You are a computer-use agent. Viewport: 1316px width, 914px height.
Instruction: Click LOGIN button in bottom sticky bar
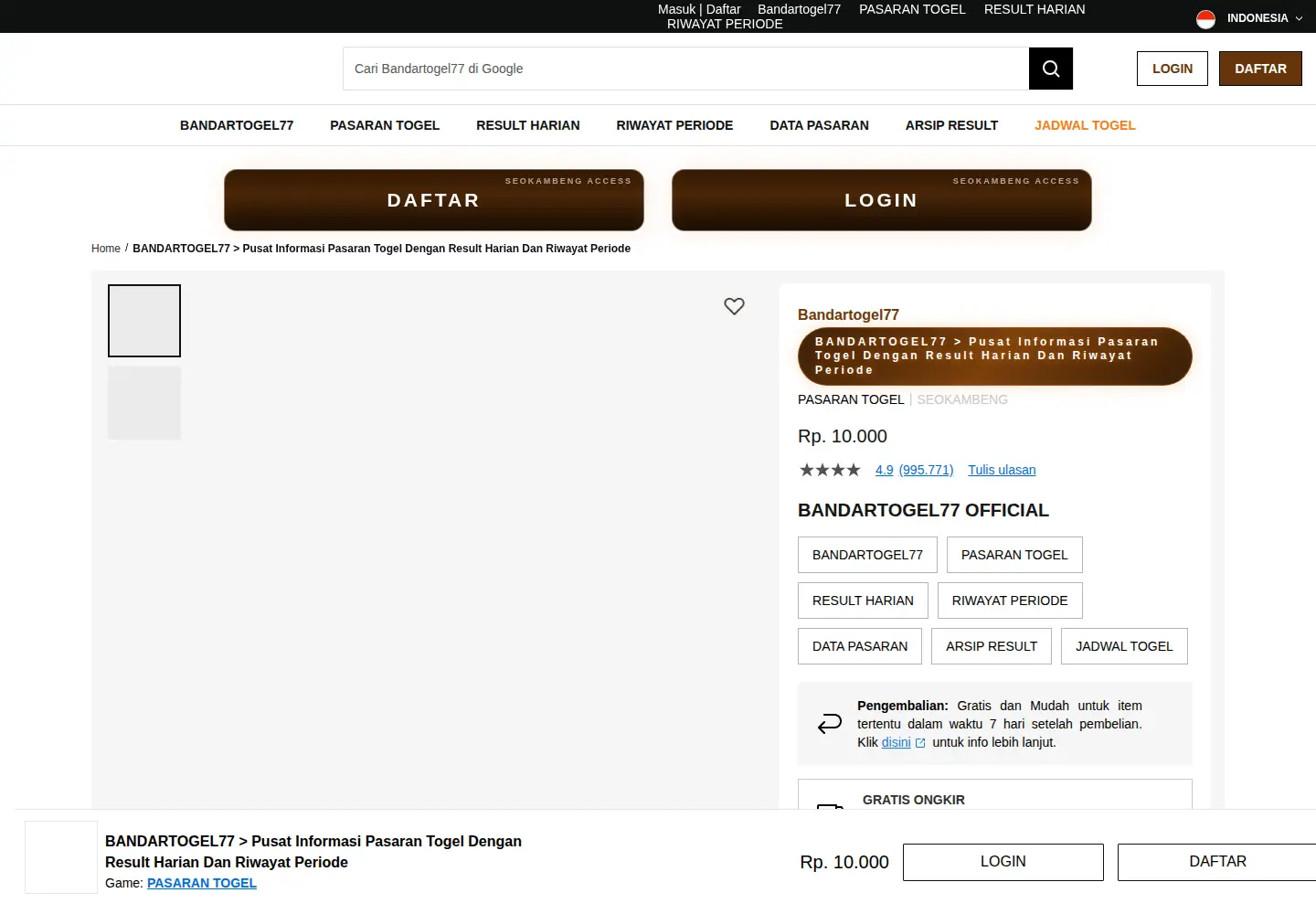click(x=1003, y=862)
